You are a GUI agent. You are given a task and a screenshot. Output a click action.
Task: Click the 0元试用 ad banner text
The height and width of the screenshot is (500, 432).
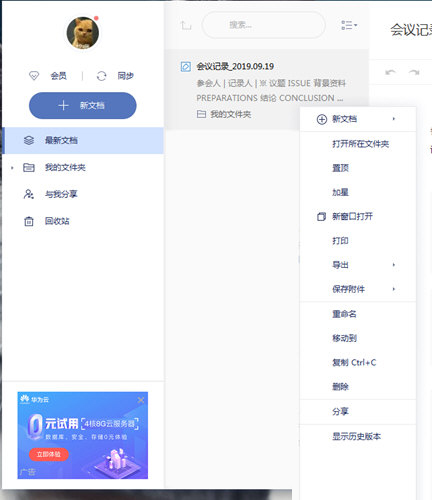[53, 424]
